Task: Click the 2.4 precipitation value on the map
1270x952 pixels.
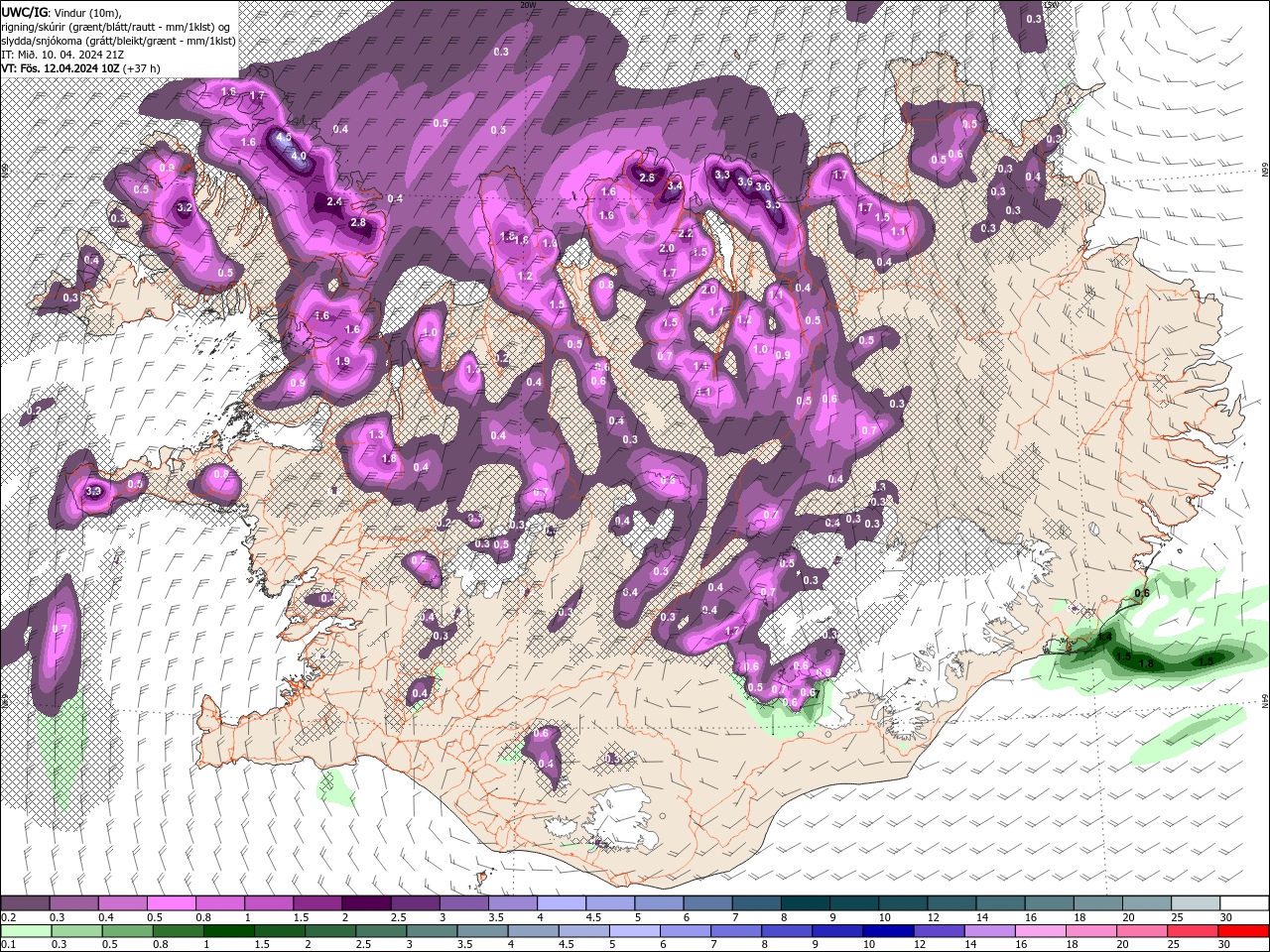Action: click(334, 201)
